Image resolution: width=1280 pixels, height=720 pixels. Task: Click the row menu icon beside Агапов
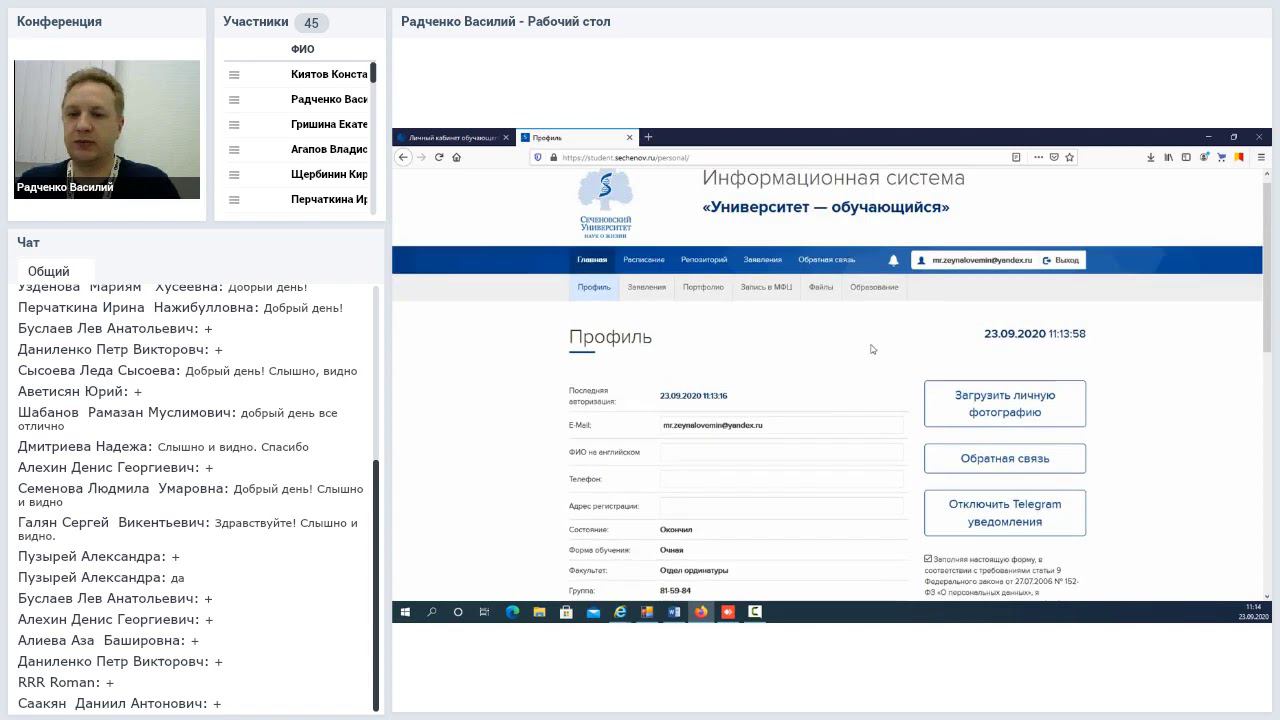[234, 150]
